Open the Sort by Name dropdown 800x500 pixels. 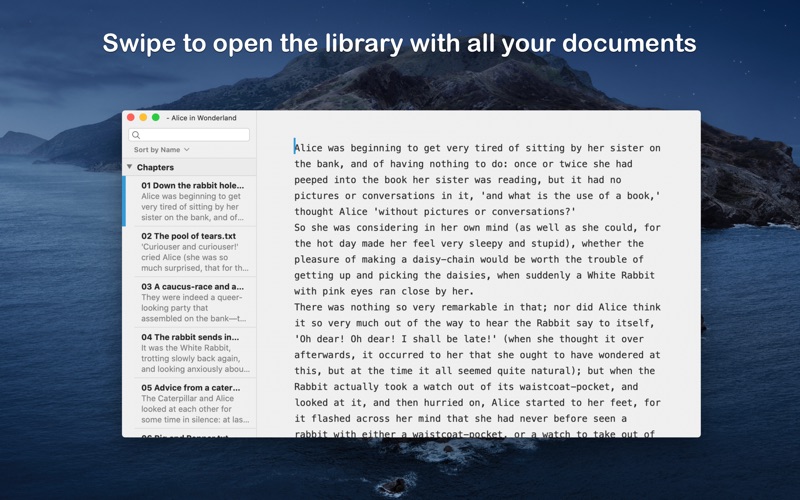pos(161,149)
